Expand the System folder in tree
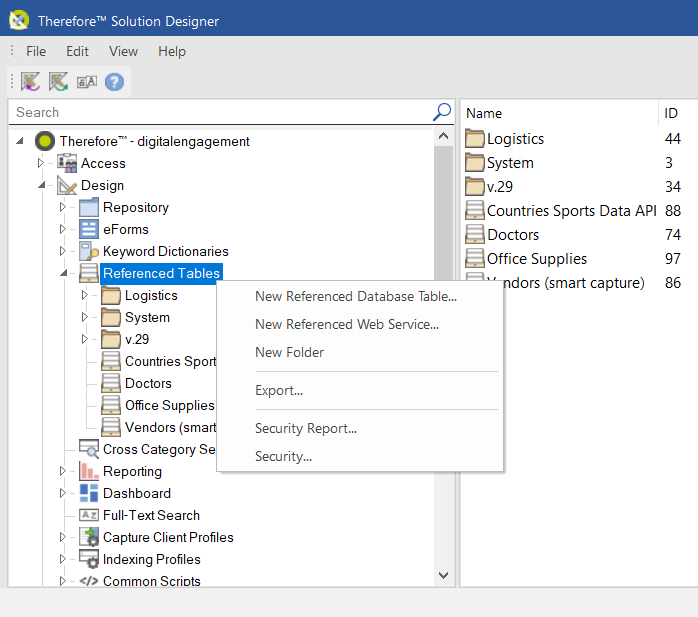 click(85, 317)
